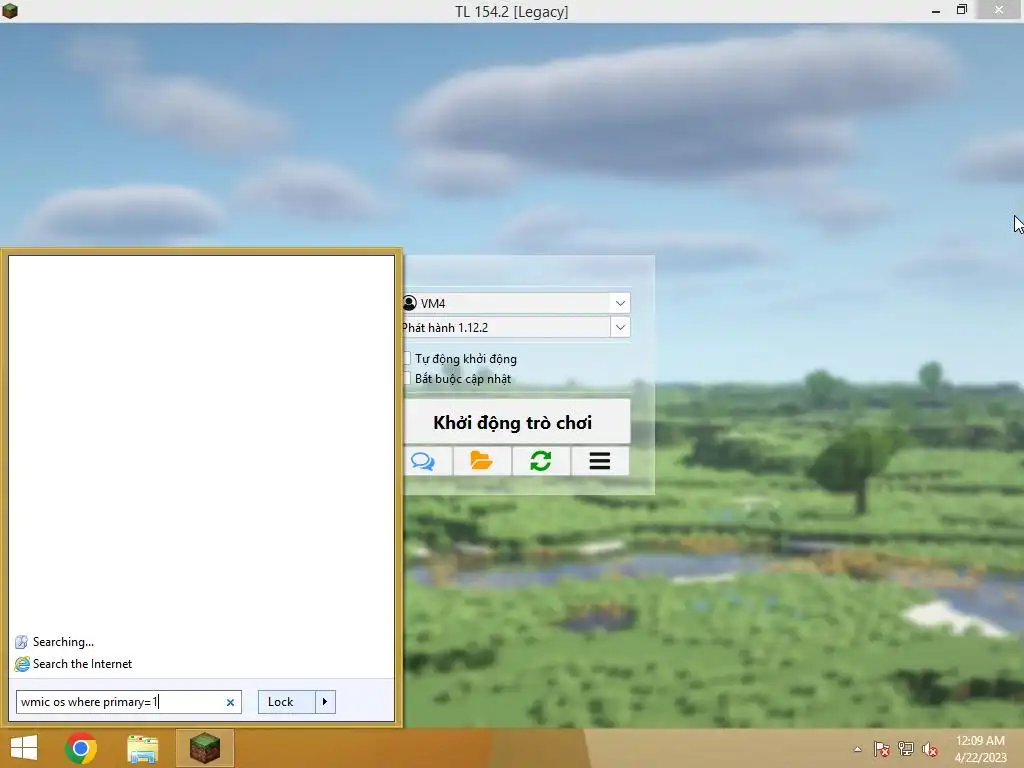The height and width of the screenshot is (768, 1024).
Task: Open the game folder icon button
Action: (482, 461)
